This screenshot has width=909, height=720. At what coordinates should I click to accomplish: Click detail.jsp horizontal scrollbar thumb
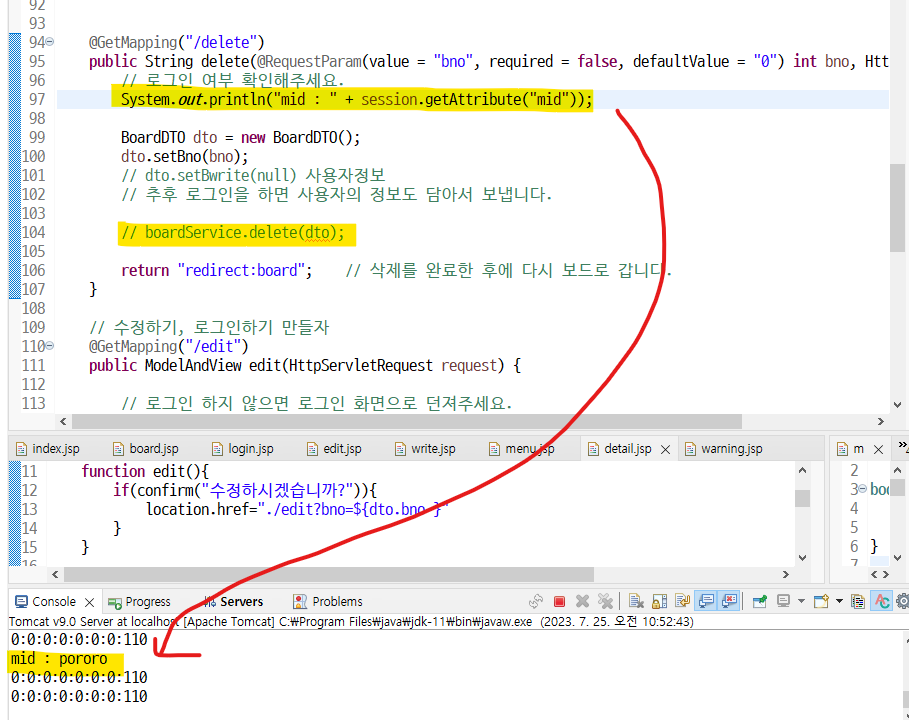point(329,574)
